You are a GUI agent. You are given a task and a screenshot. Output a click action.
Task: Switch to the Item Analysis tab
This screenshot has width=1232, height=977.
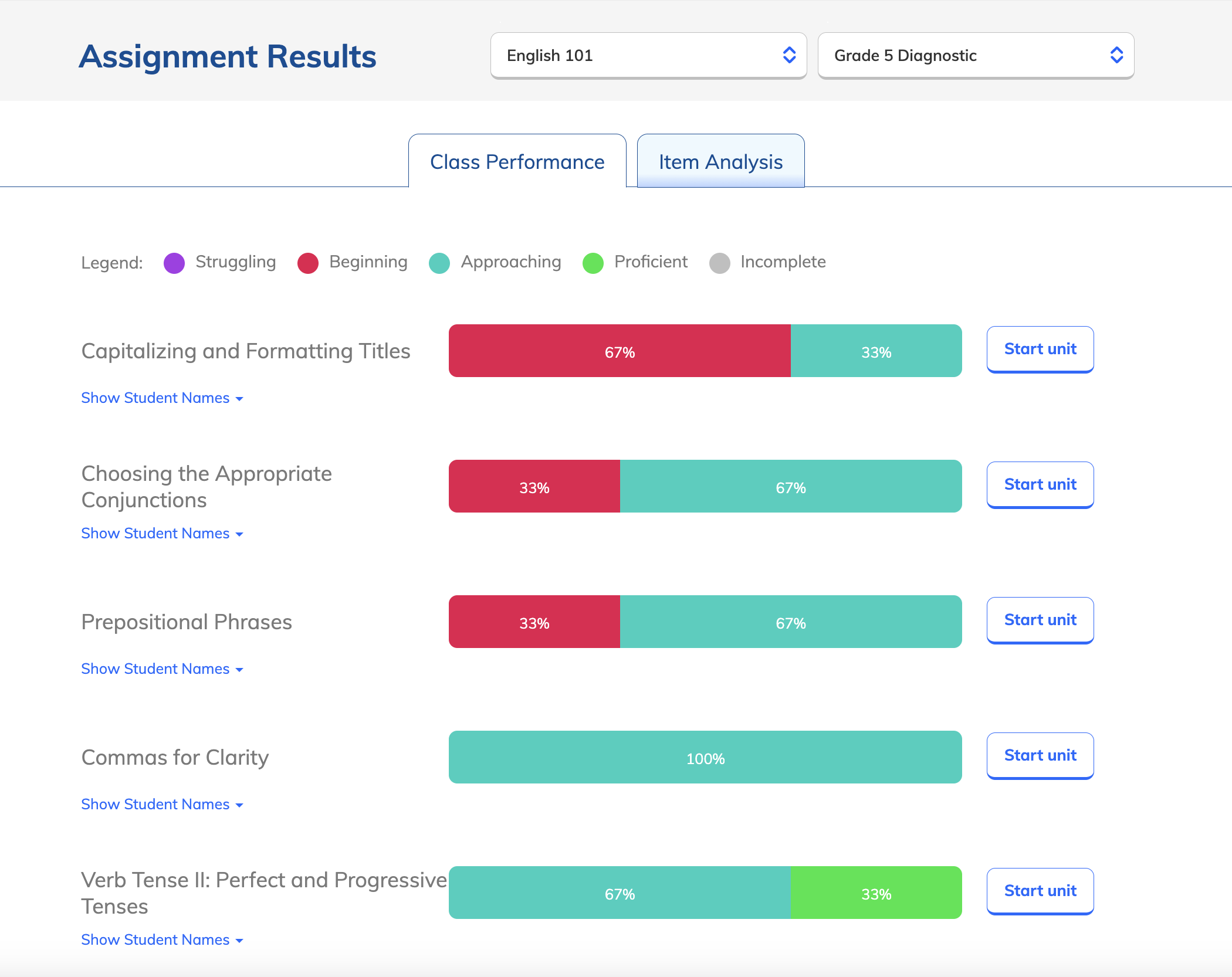720,161
